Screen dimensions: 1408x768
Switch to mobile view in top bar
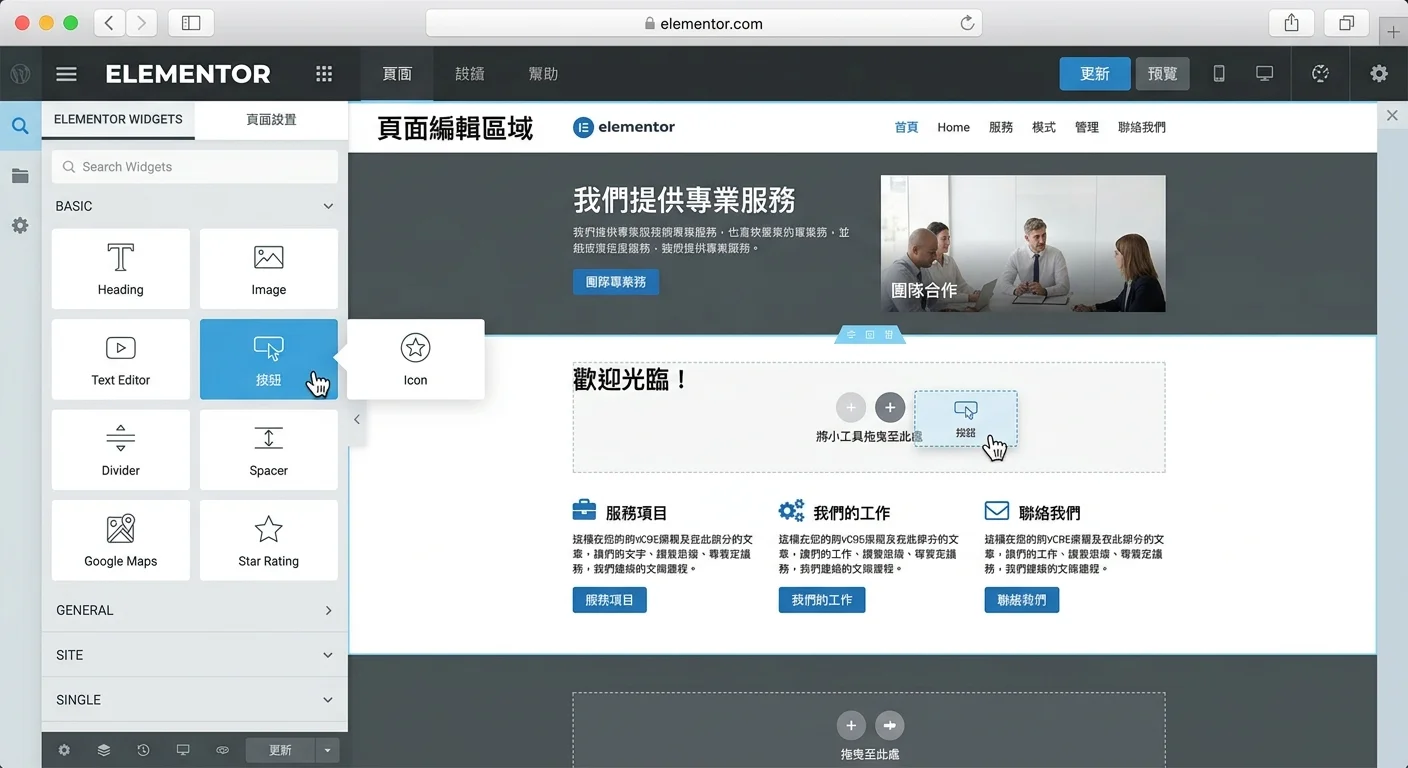1218,73
